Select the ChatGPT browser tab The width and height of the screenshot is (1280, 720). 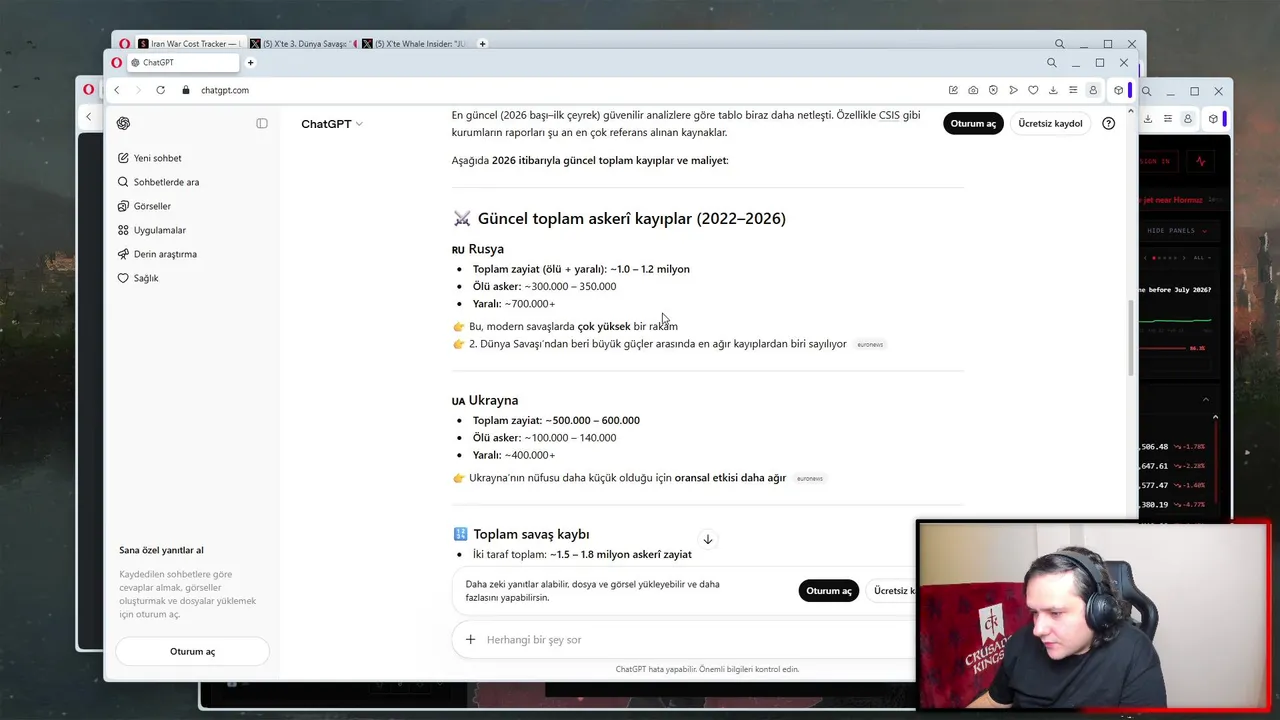pyautogui.click(x=183, y=62)
